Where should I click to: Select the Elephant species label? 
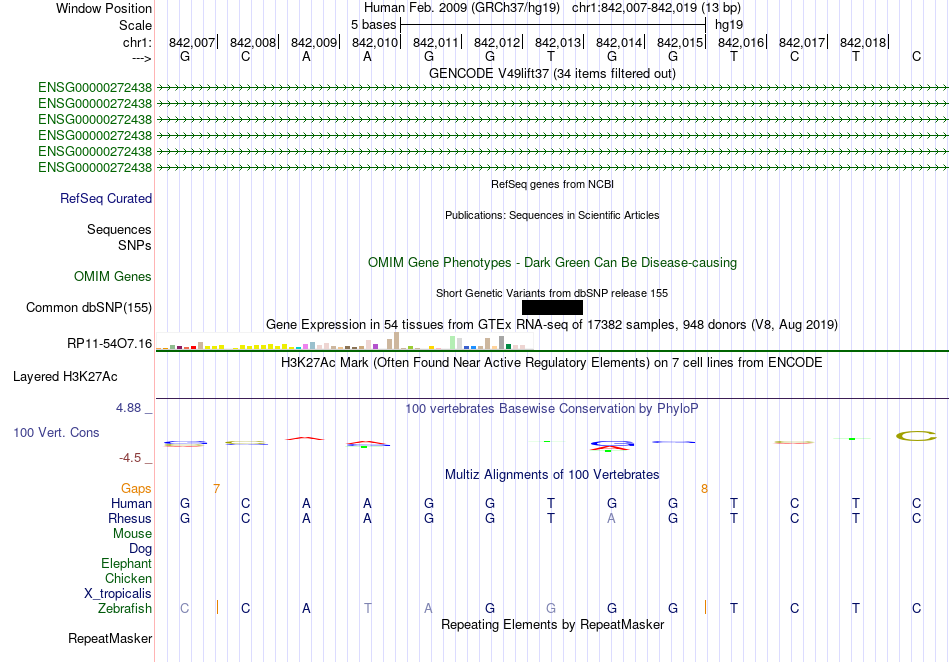click(x=127, y=563)
